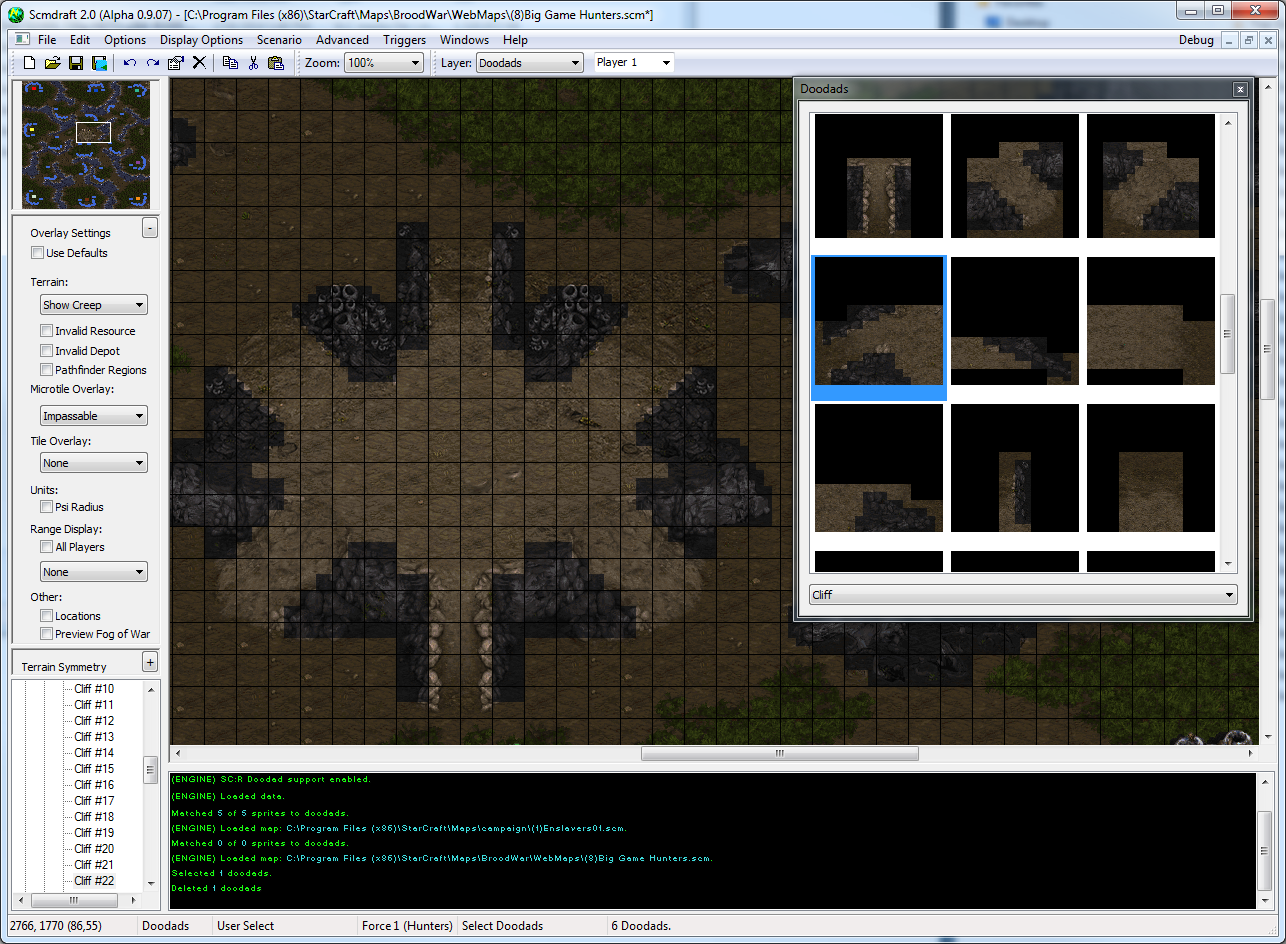Click 'Deleted 1 doodads' log line
Image resolution: width=1286 pixels, height=944 pixels.
(x=217, y=888)
